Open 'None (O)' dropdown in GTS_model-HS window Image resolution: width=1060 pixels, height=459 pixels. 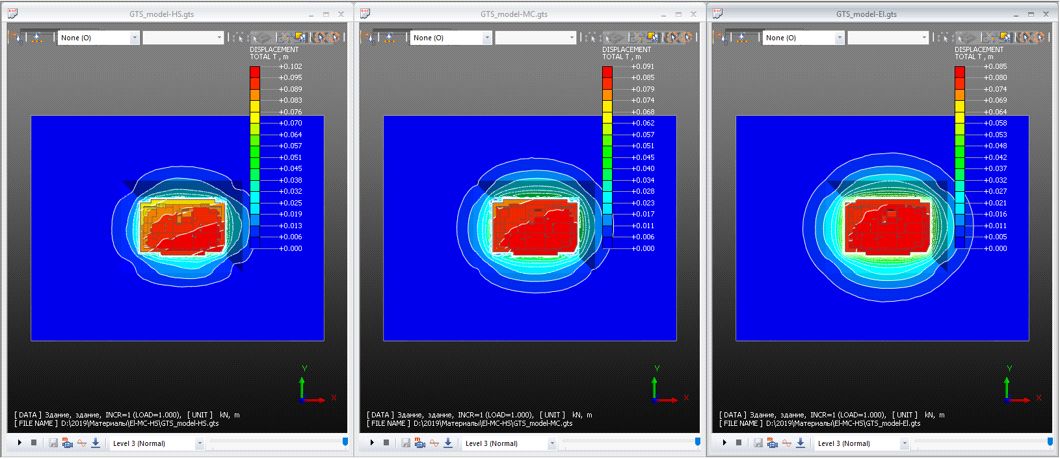click(134, 37)
